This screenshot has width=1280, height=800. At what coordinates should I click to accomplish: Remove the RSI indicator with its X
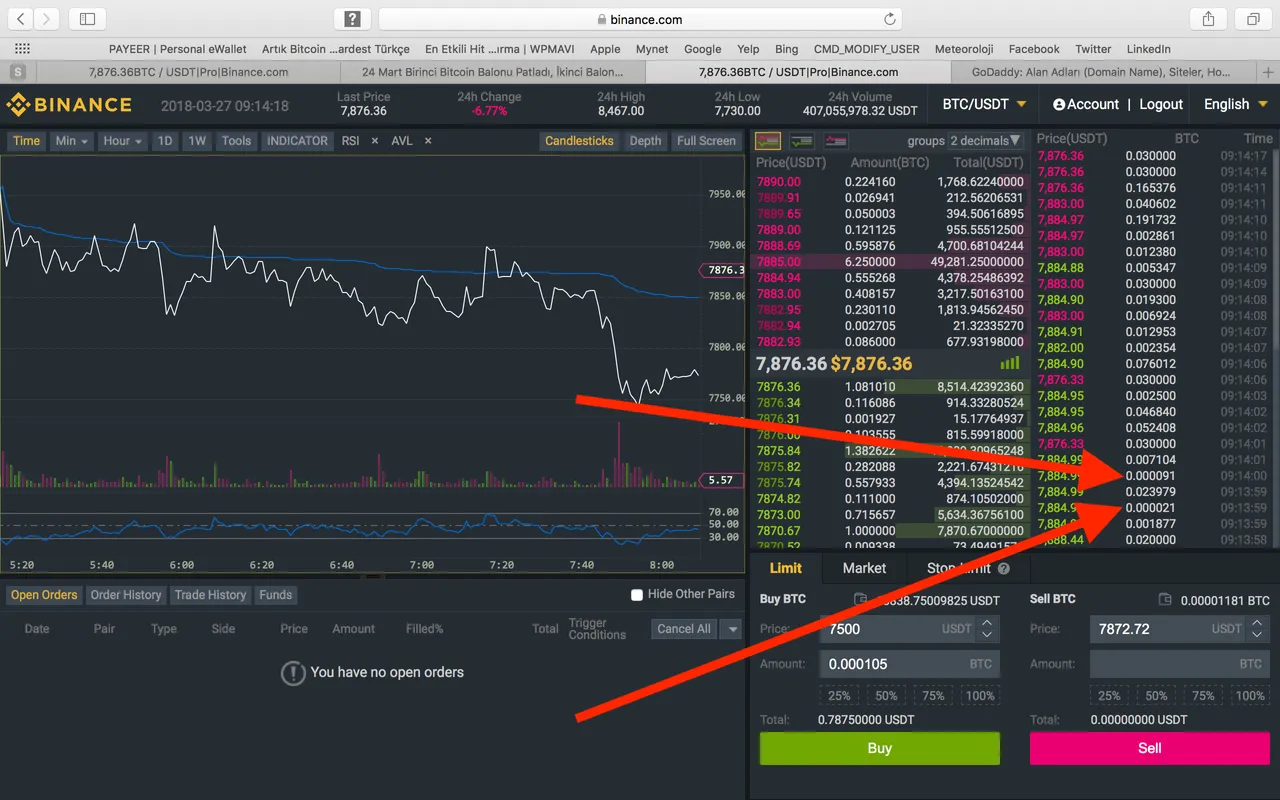point(375,141)
